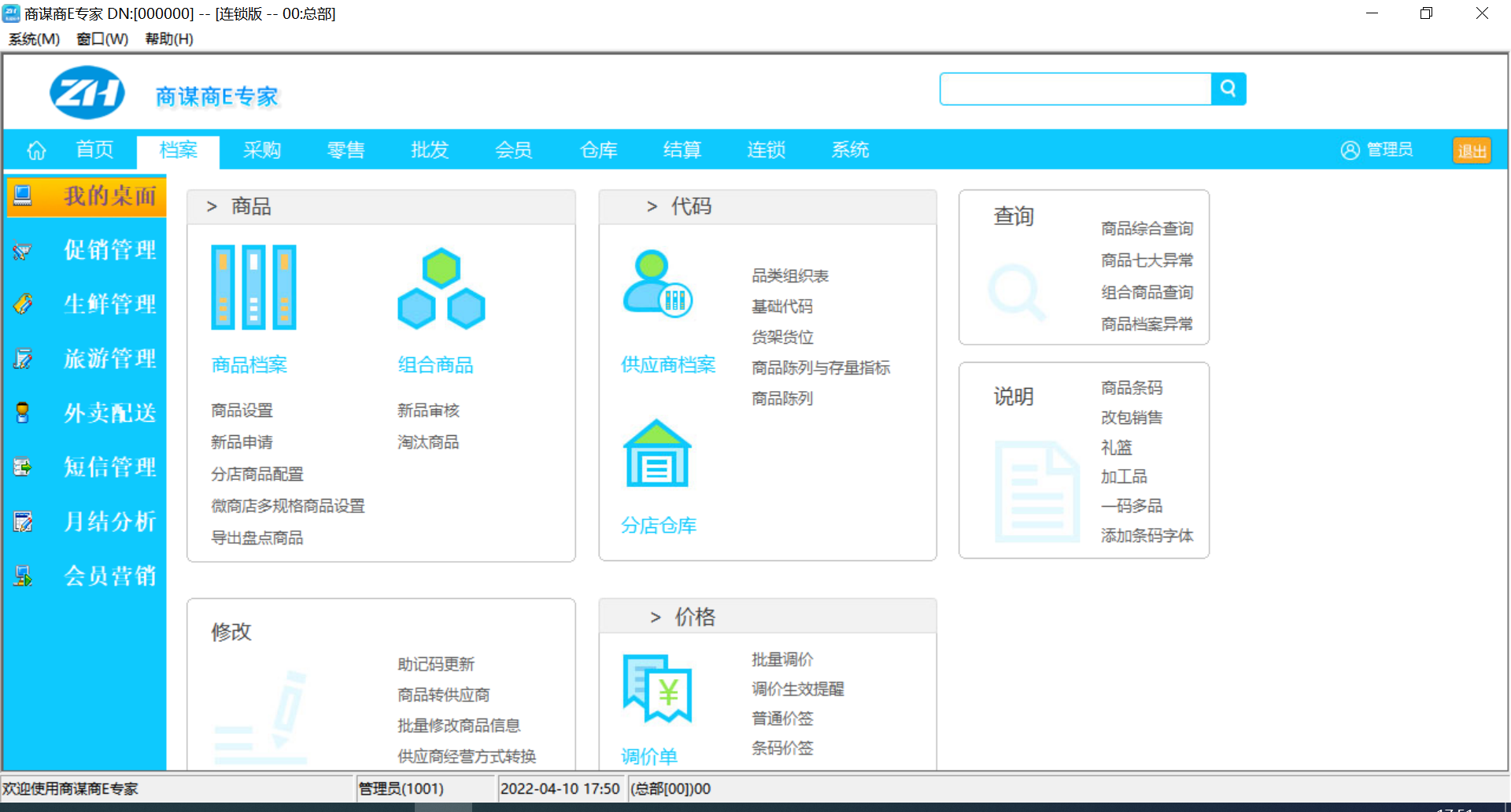Screen dimensions: 1511x812
Task: Click the orange 退出 button
Action: (x=1472, y=150)
